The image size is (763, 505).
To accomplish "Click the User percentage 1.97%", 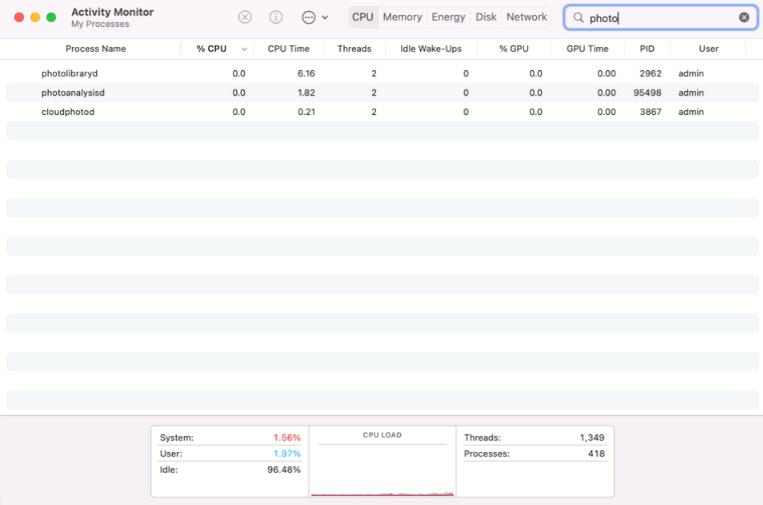I will coord(287,453).
